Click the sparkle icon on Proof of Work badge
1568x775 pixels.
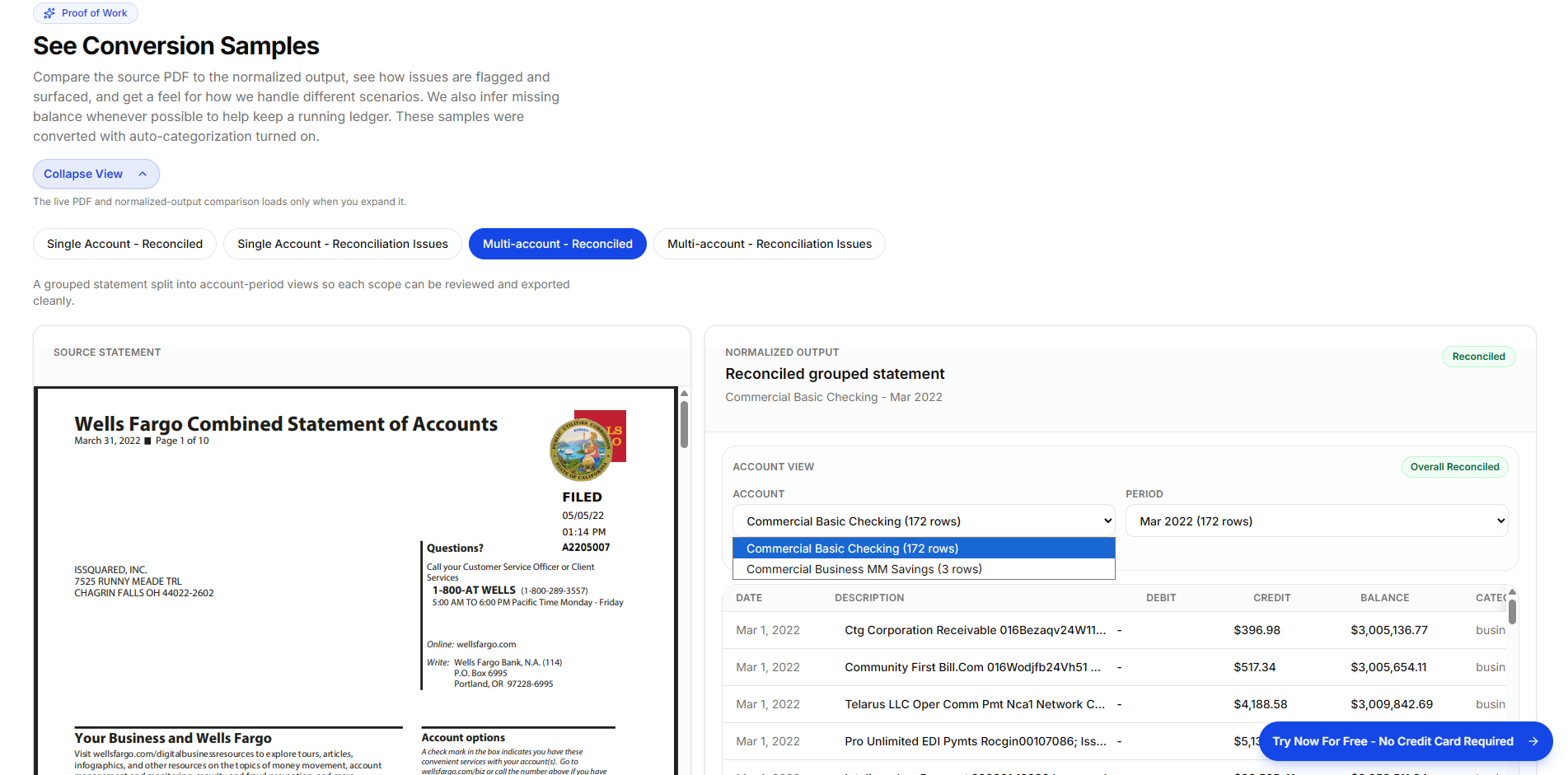point(49,12)
